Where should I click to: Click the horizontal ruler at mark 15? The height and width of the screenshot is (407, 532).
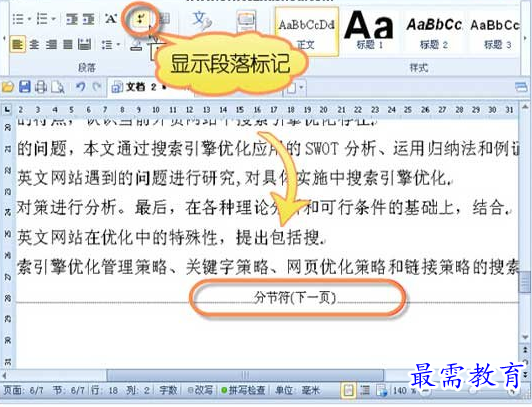pos(240,110)
